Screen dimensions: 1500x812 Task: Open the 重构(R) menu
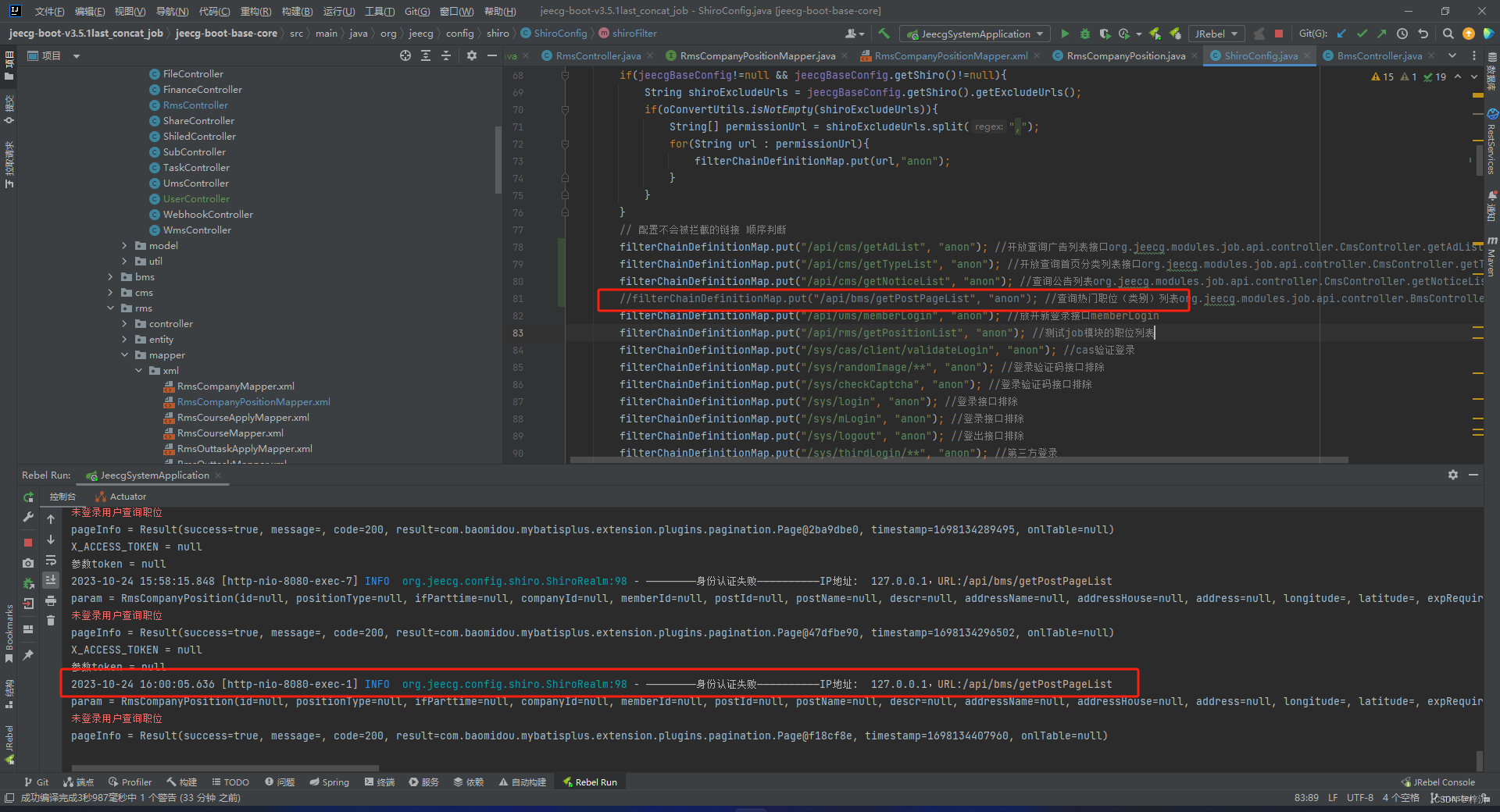tap(255, 11)
